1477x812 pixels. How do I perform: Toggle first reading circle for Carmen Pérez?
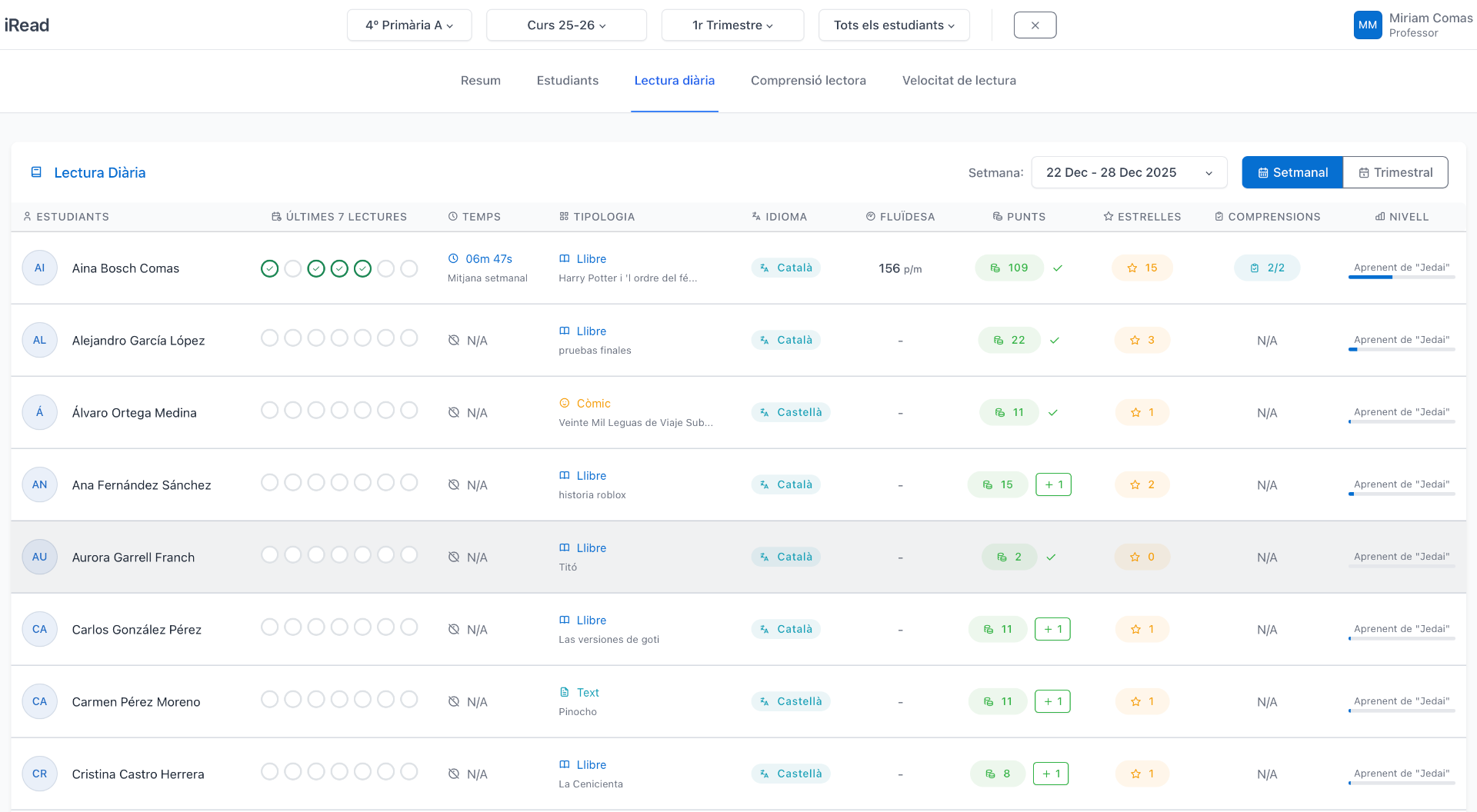coord(269,699)
